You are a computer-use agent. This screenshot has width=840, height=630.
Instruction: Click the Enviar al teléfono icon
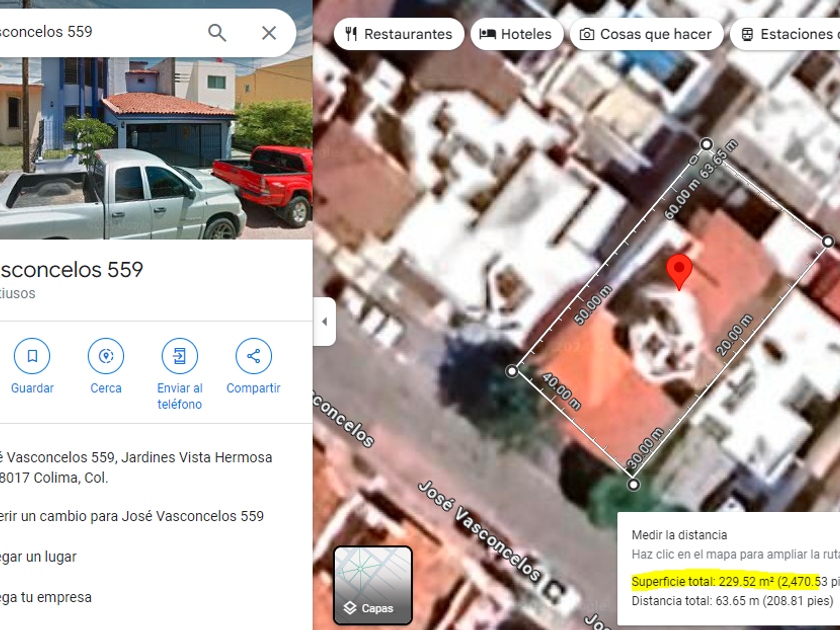tap(179, 356)
